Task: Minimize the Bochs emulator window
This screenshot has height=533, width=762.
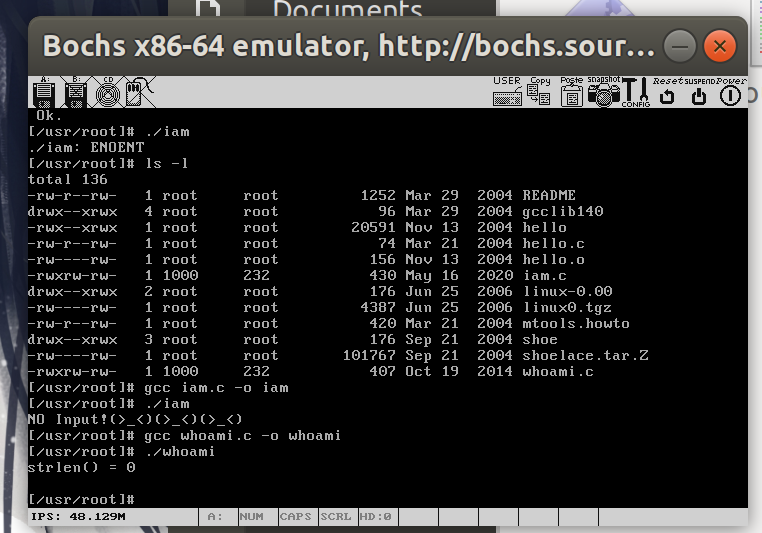Action: point(680,47)
